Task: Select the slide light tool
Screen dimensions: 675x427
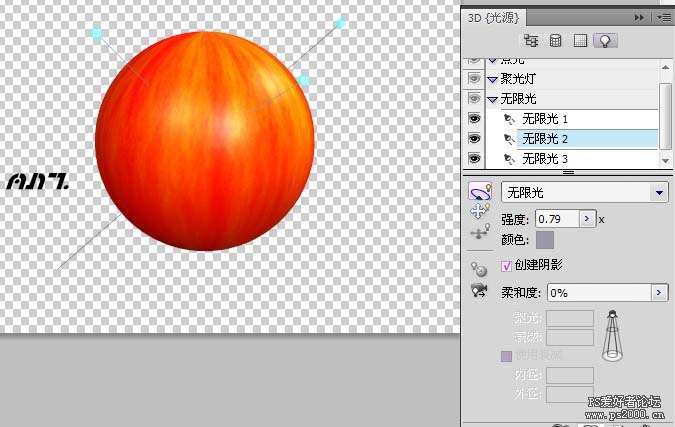Action: tap(480, 232)
